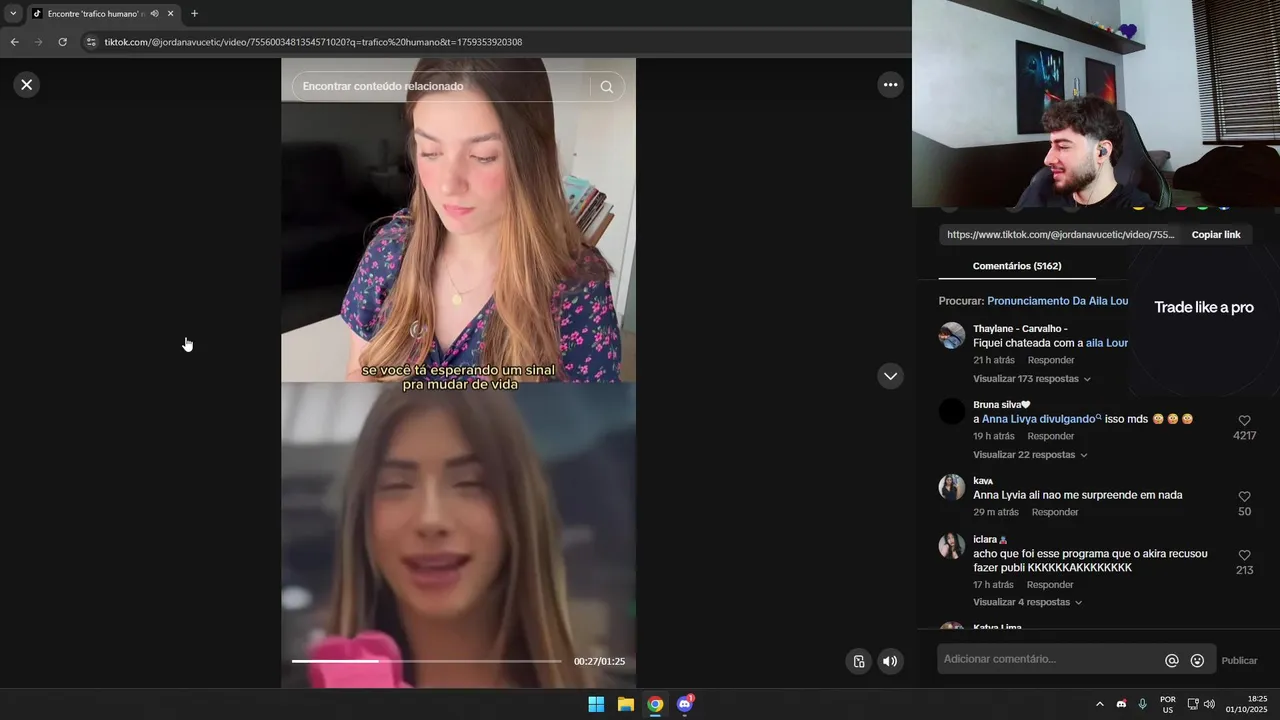The image size is (1280, 720).
Task: Open the emoji picker in comment box
Action: [1197, 661]
